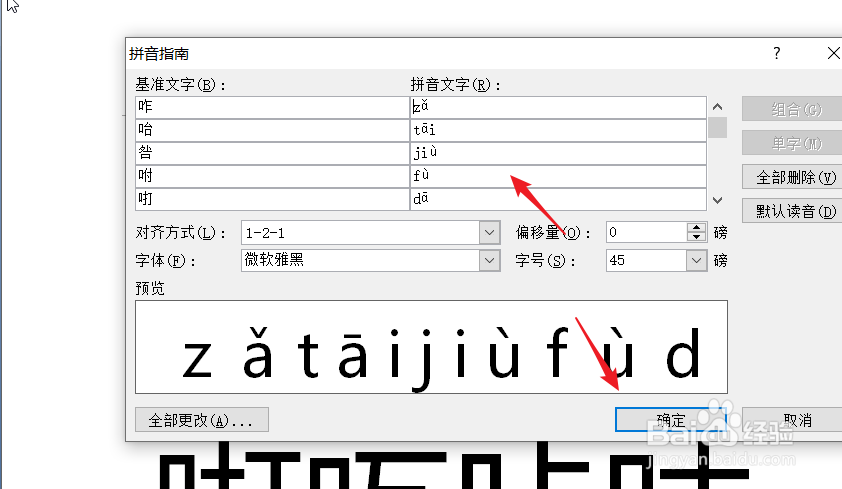The image size is (842, 489).
Task: Click the base text field 咎
Action: (272, 153)
